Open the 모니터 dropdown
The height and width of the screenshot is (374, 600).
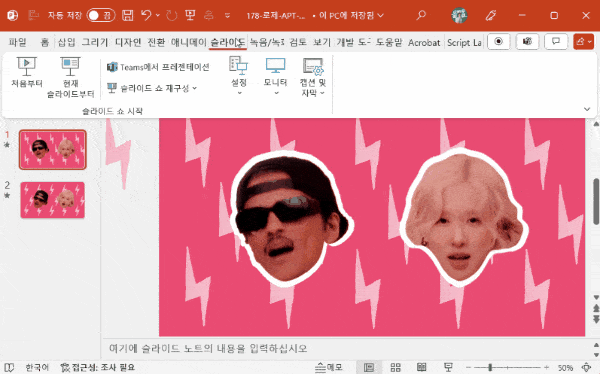[275, 76]
